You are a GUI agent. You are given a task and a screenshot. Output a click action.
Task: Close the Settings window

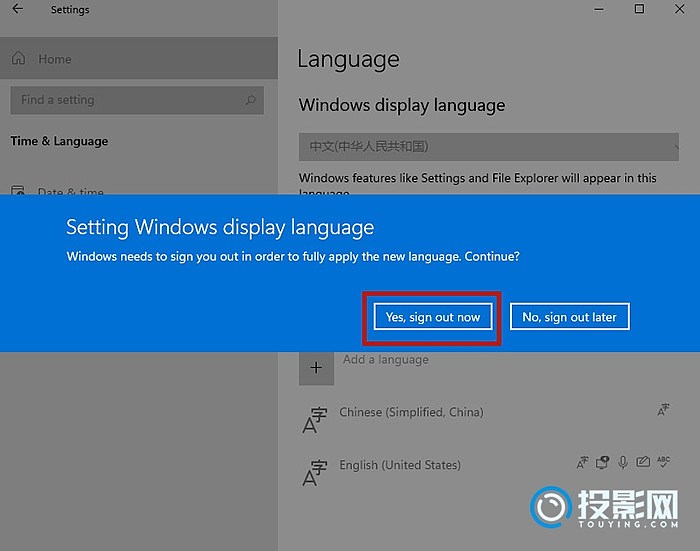click(x=679, y=9)
